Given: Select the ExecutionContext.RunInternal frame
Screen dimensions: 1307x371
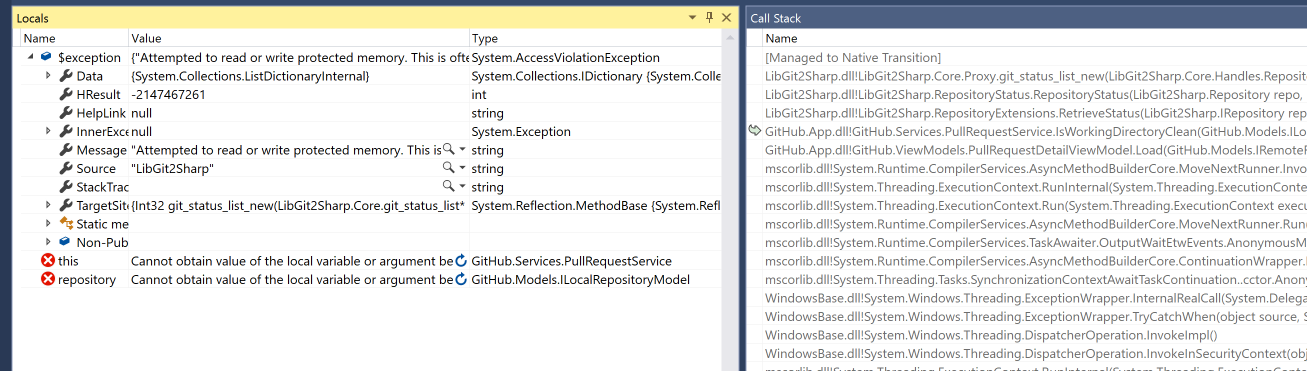Looking at the screenshot, I should (x=1035, y=187).
